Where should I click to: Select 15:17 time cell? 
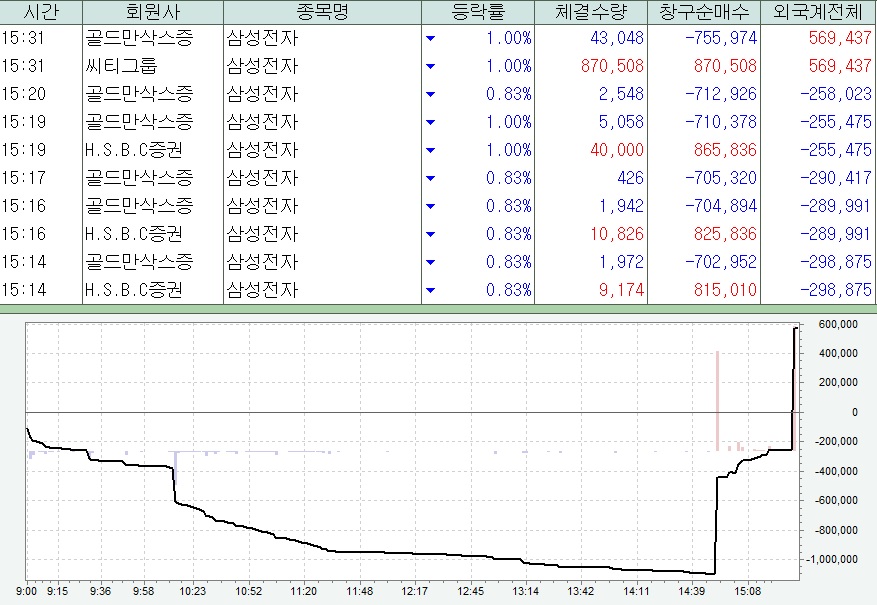[23, 178]
